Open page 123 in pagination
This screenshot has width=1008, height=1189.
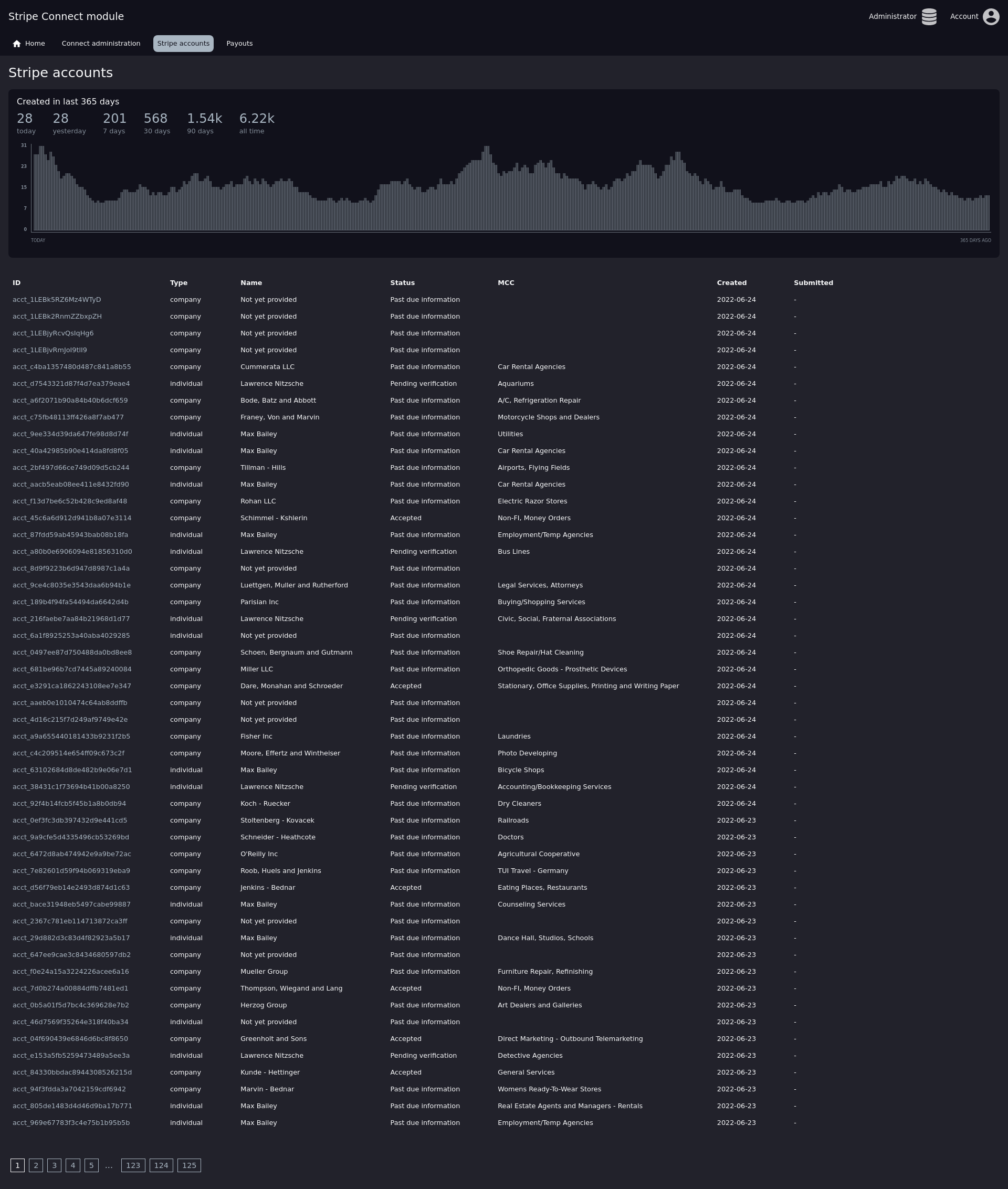click(133, 1165)
